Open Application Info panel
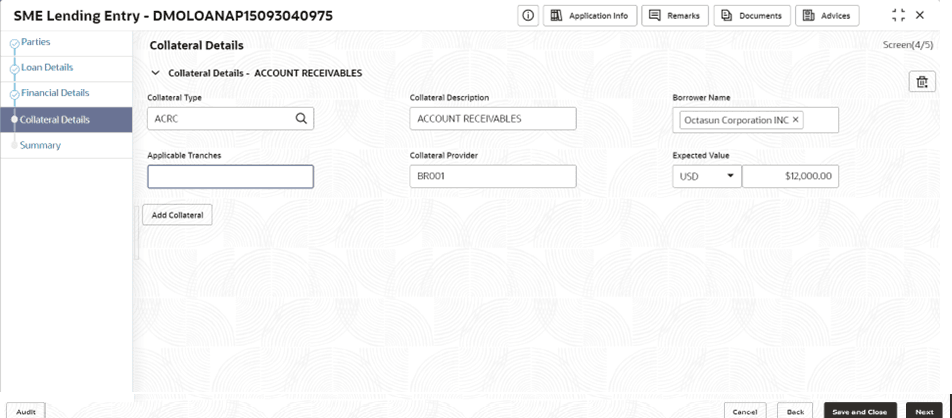The width and height of the screenshot is (952, 418). (589, 16)
